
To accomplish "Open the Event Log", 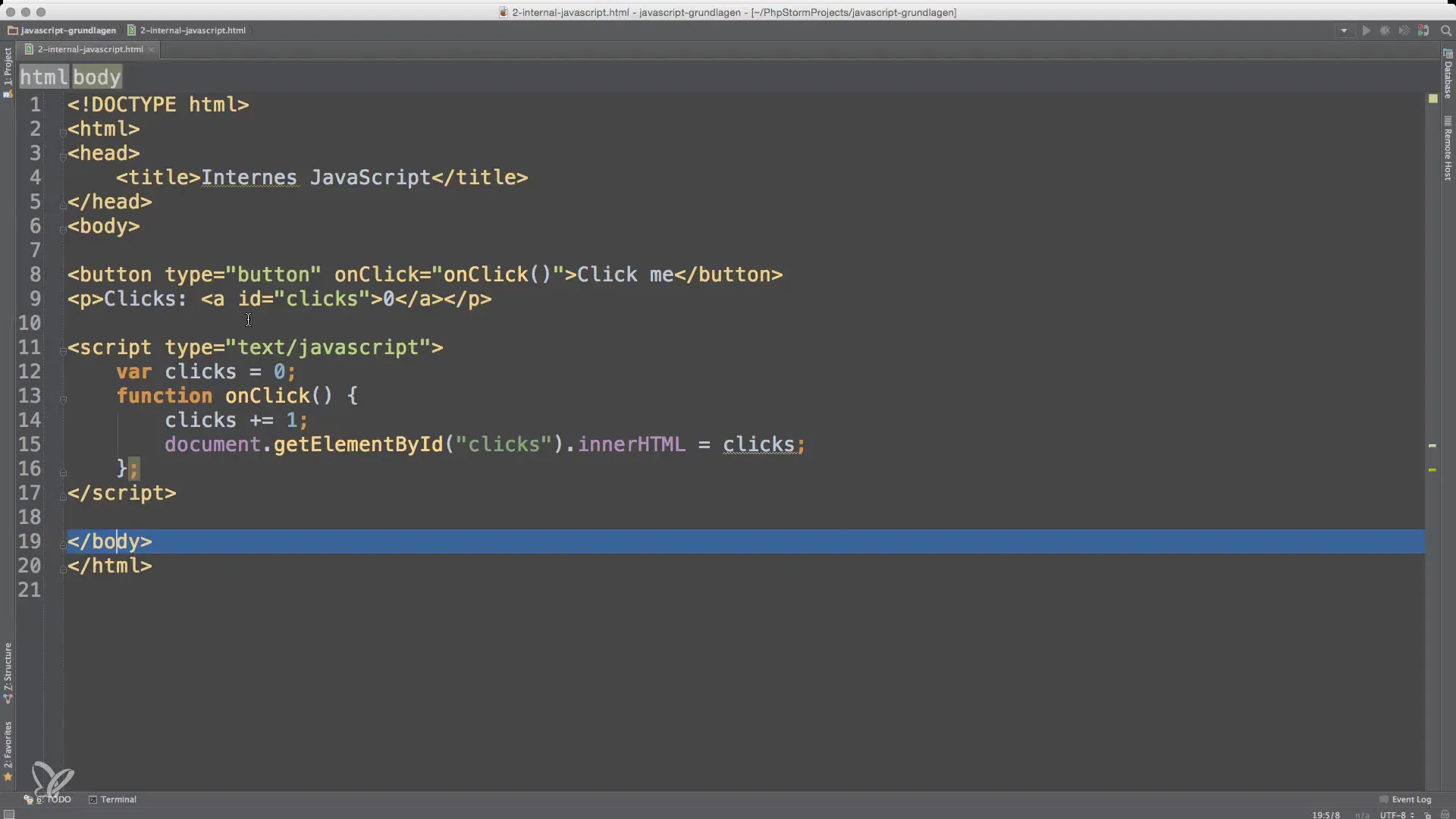I will [1405, 799].
